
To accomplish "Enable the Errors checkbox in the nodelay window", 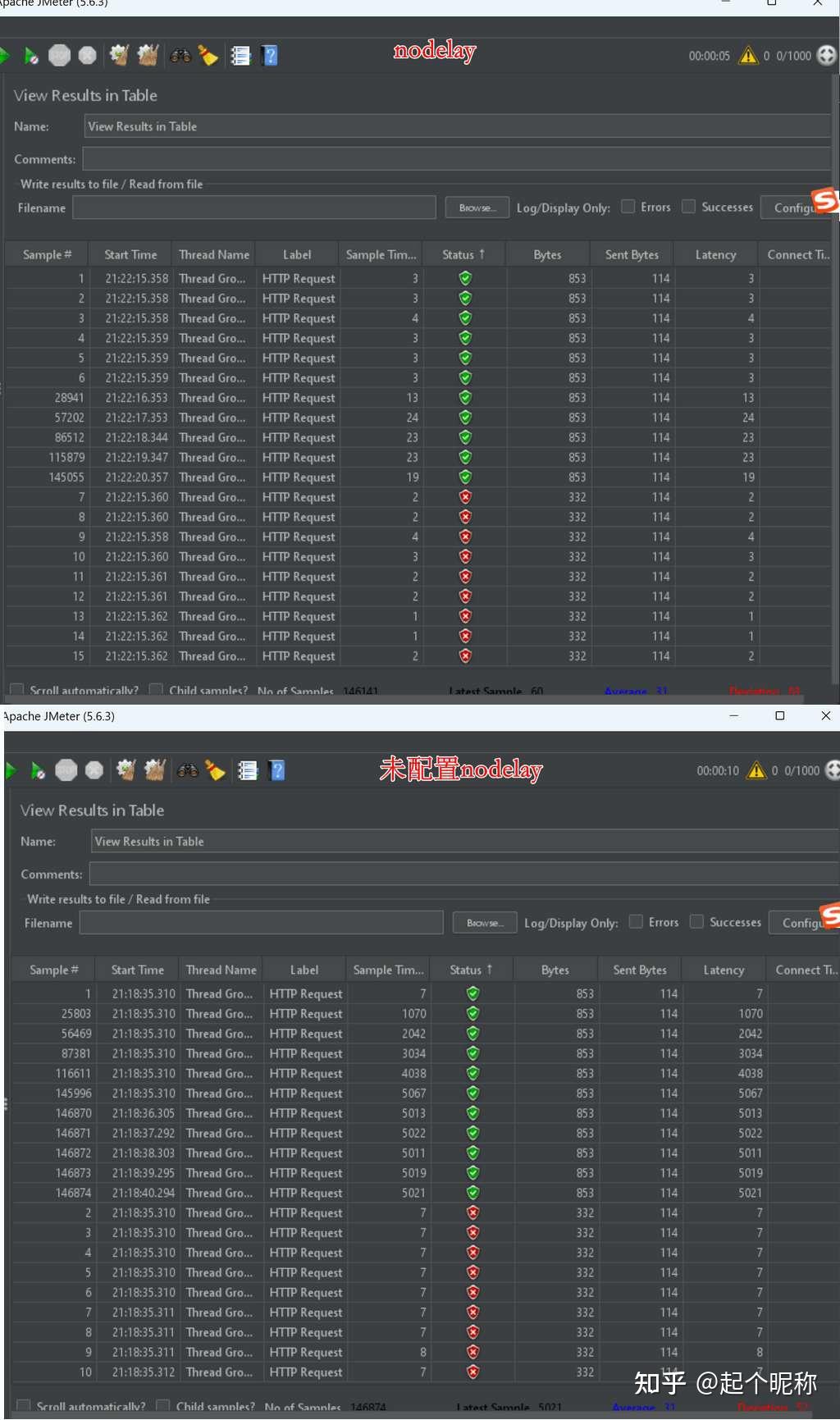I will [x=628, y=207].
